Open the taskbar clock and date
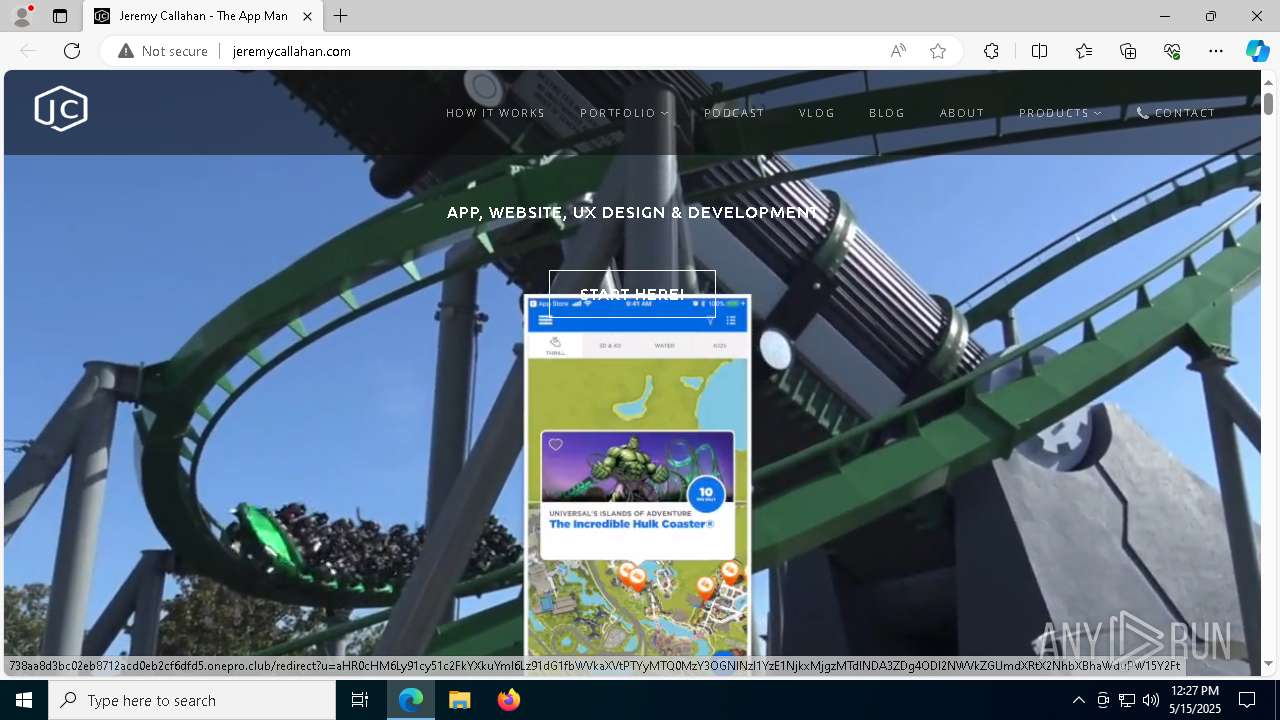 coord(1195,700)
